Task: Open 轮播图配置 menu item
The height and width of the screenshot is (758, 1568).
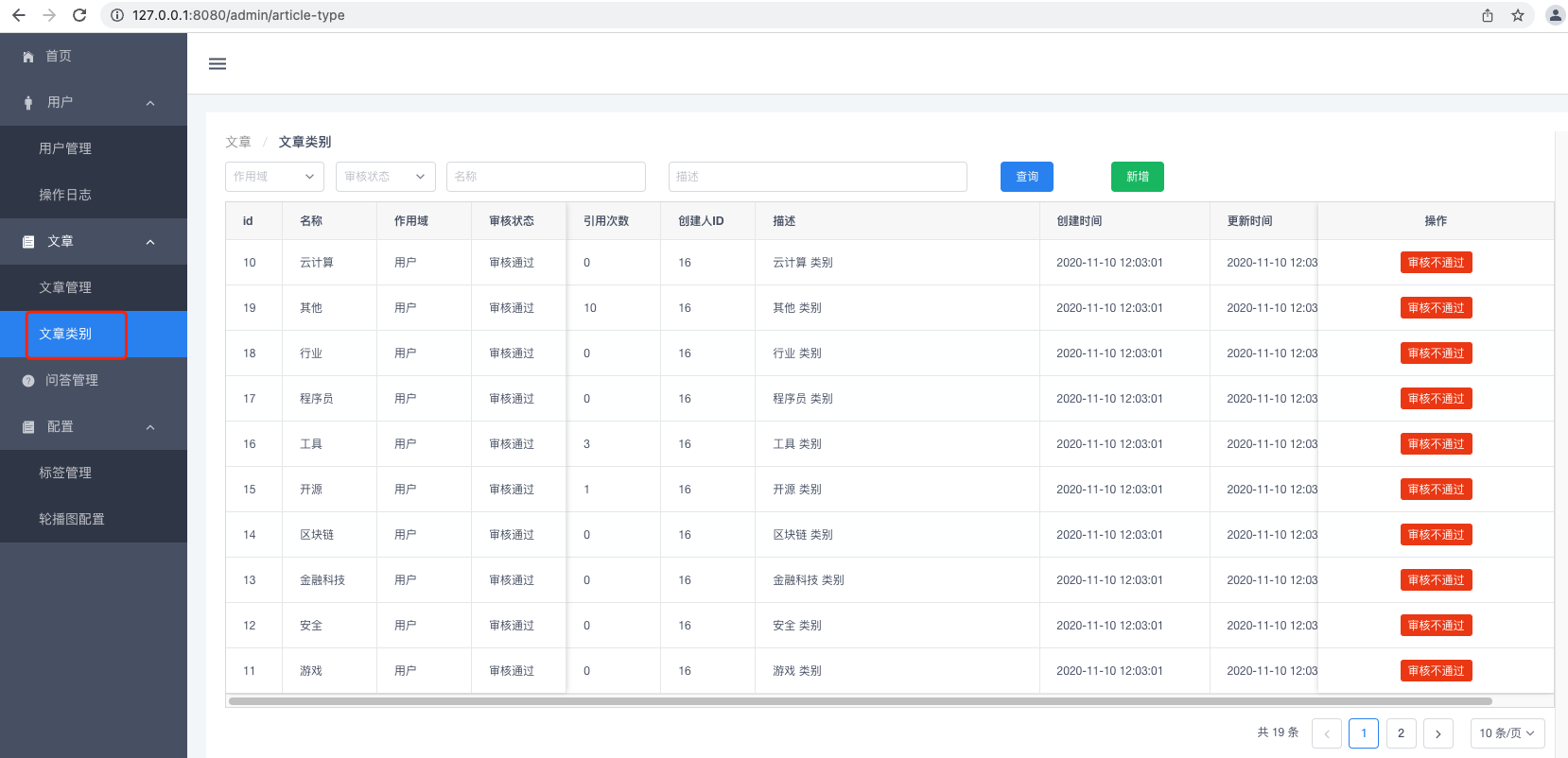Action: point(94,519)
